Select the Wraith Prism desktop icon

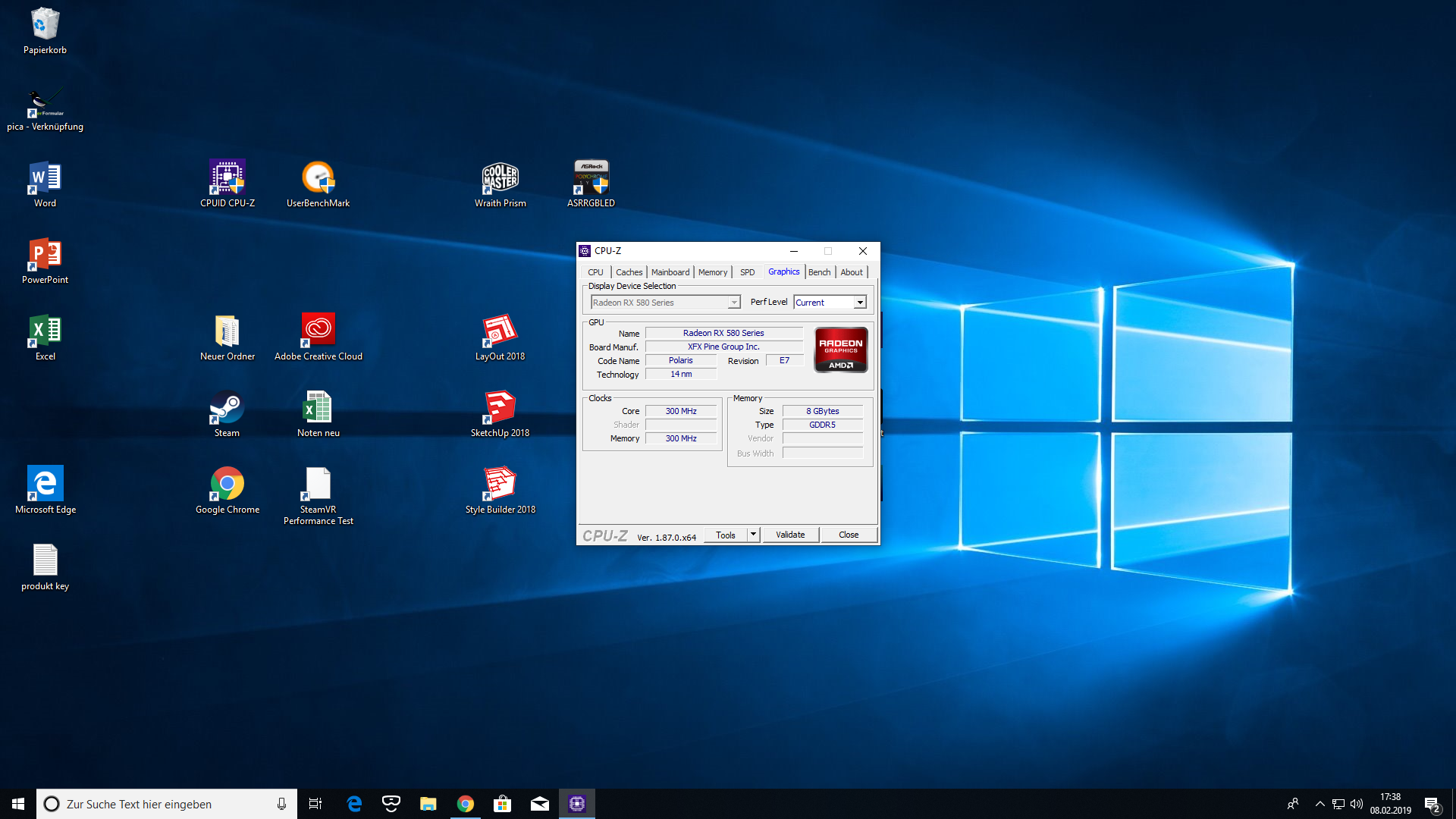[500, 185]
